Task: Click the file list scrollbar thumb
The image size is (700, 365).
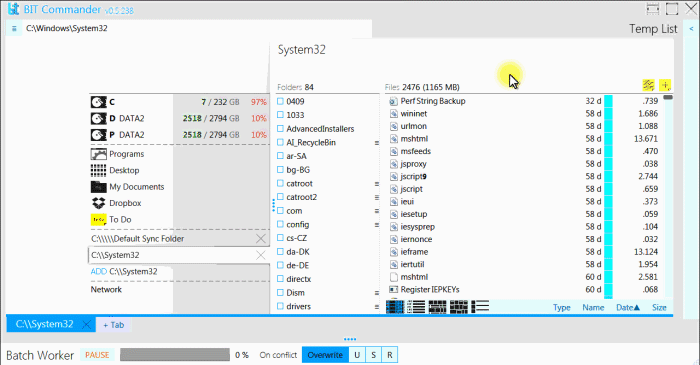Action: pyautogui.click(x=668, y=97)
